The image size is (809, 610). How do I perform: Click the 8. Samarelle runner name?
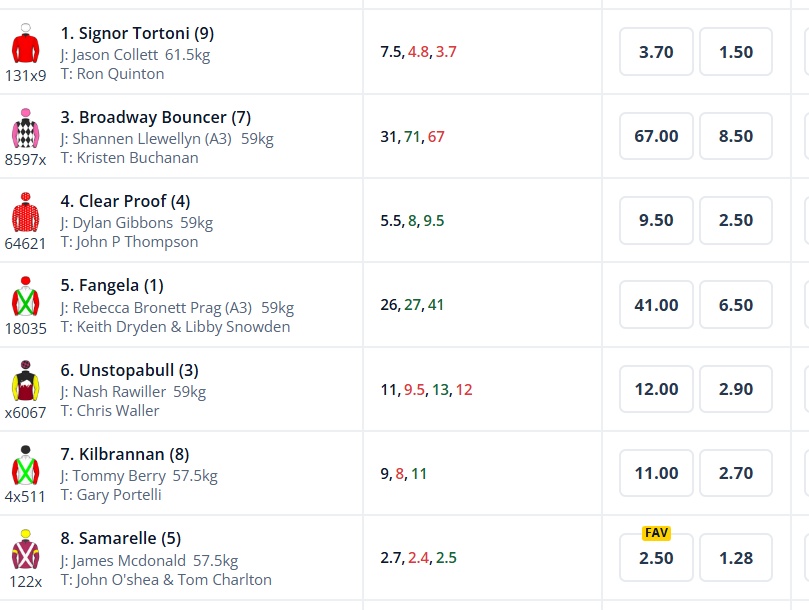[x=120, y=538]
